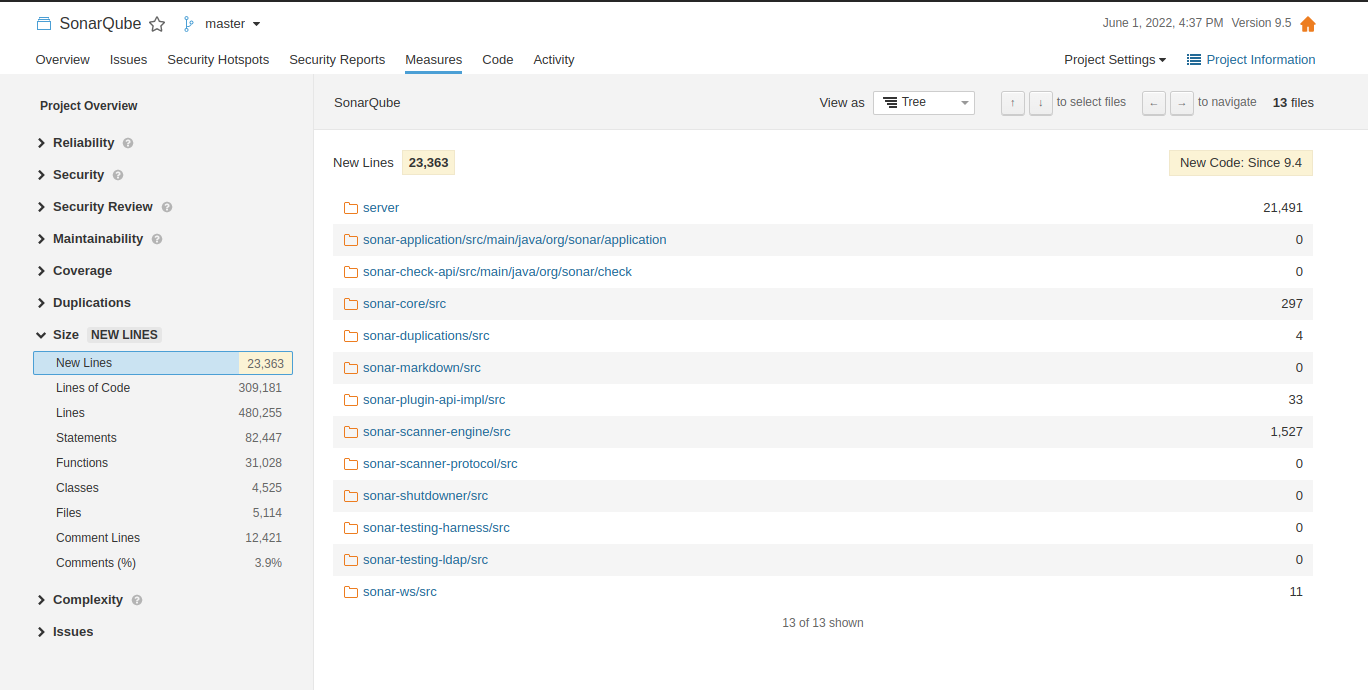The image size is (1368, 690).
Task: Open the Project Settings dropdown
Action: coord(1115,60)
